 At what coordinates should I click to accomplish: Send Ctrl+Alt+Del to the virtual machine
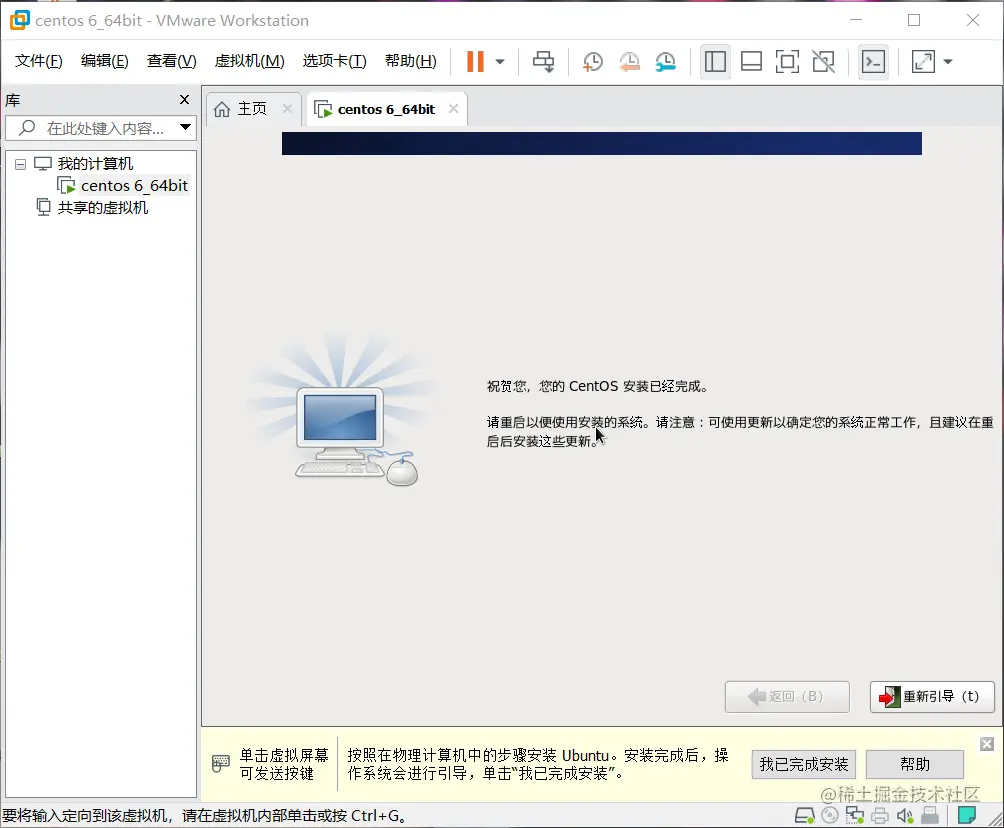(x=544, y=61)
